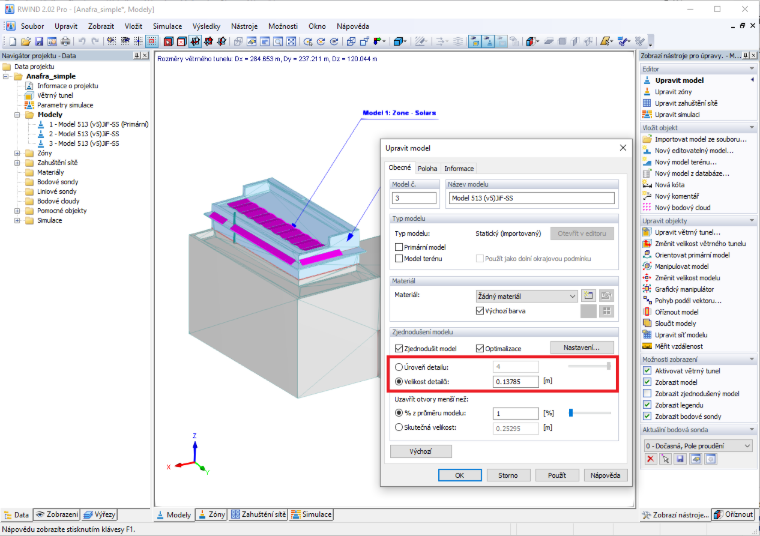The width and height of the screenshot is (760, 536).
Task: Expand the Pomocné objekty tree node
Action: point(17,211)
